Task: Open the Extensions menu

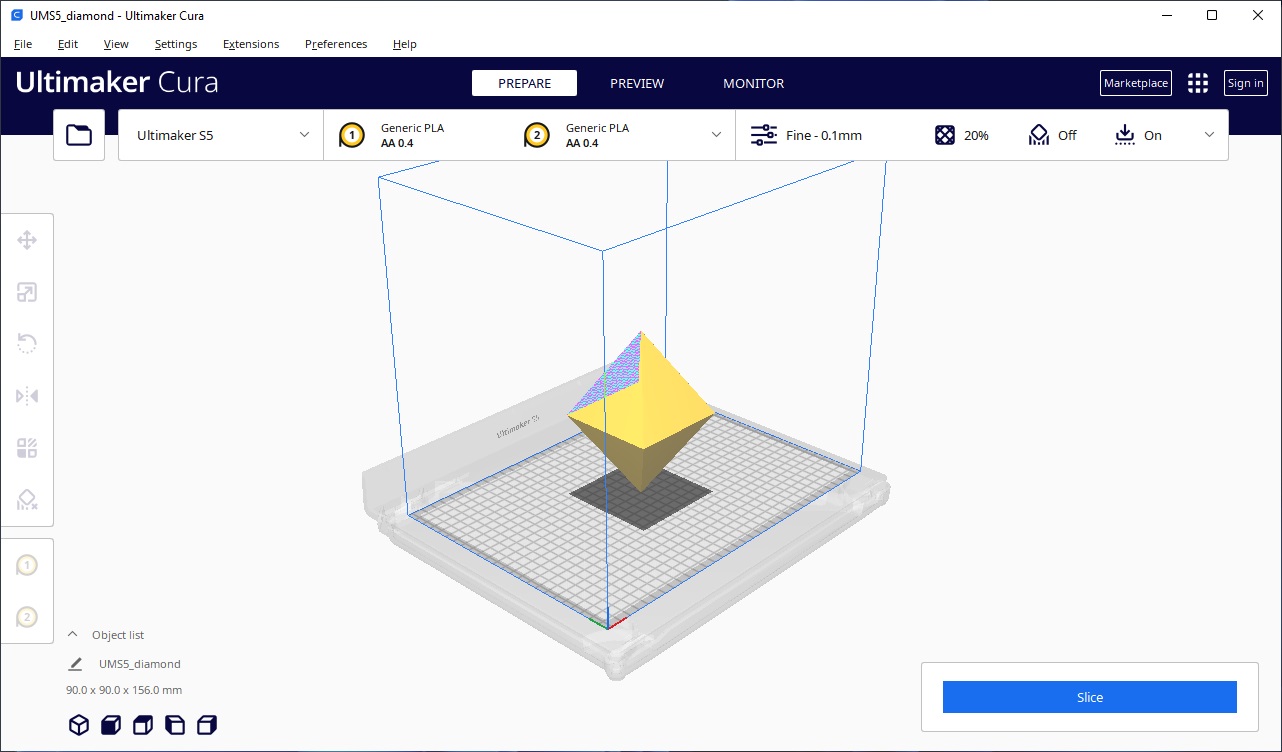Action: click(x=251, y=44)
